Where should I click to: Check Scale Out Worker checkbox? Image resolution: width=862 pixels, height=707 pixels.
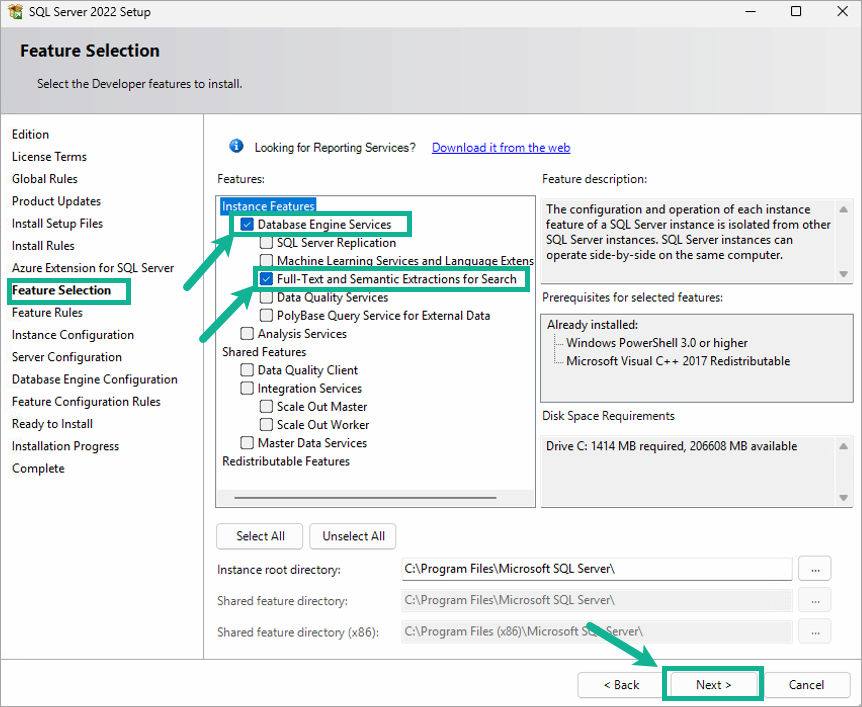[266, 424]
